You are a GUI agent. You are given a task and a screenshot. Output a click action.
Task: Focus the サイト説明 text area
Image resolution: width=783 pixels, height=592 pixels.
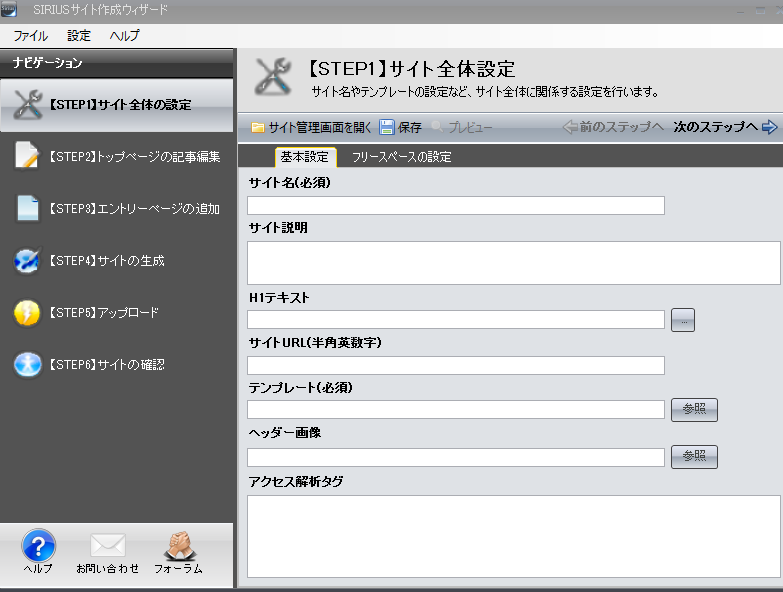click(x=514, y=263)
